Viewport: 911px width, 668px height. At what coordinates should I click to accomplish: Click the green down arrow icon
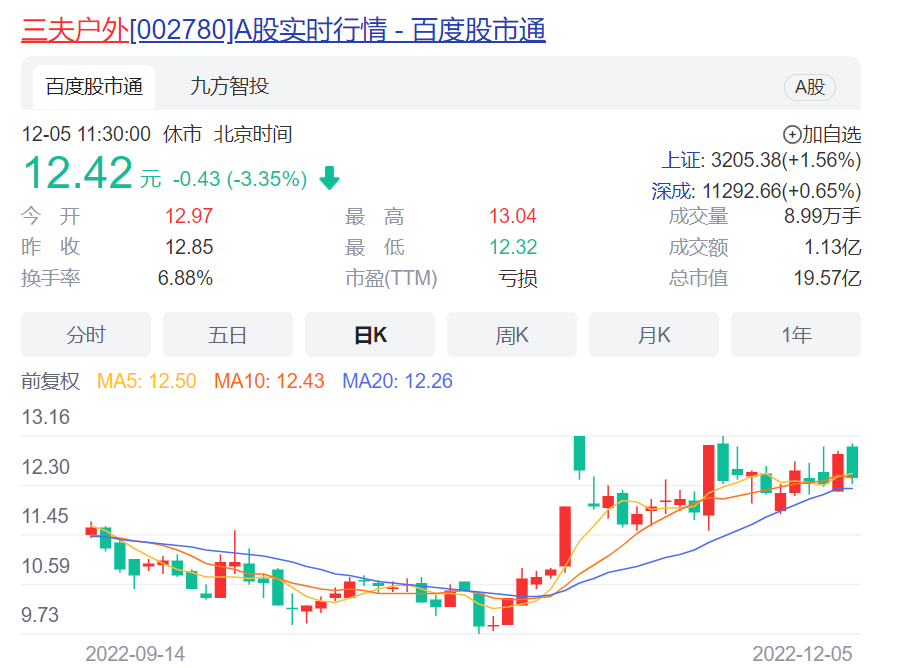point(329,179)
